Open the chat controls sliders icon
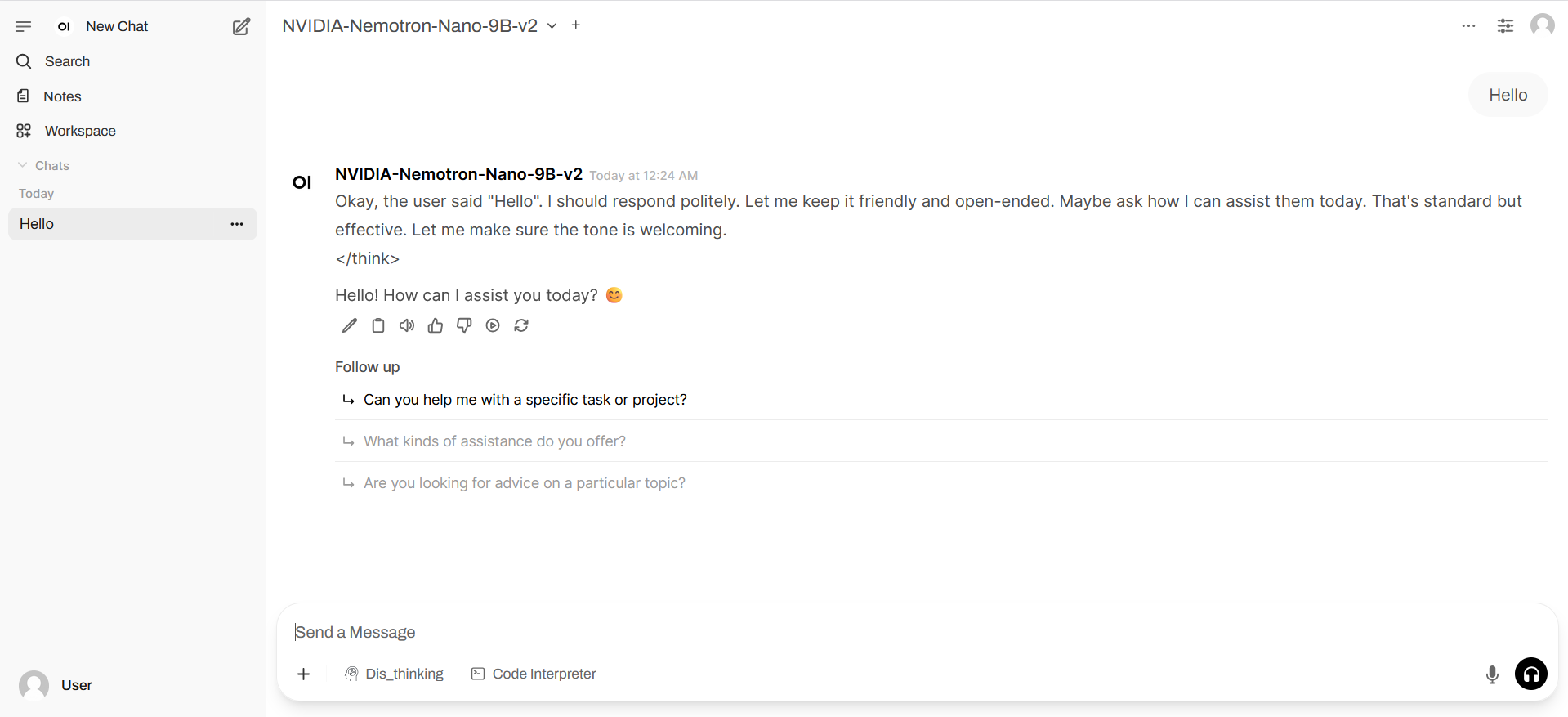Screen dimensions: 1568x717 [x=1505, y=26]
